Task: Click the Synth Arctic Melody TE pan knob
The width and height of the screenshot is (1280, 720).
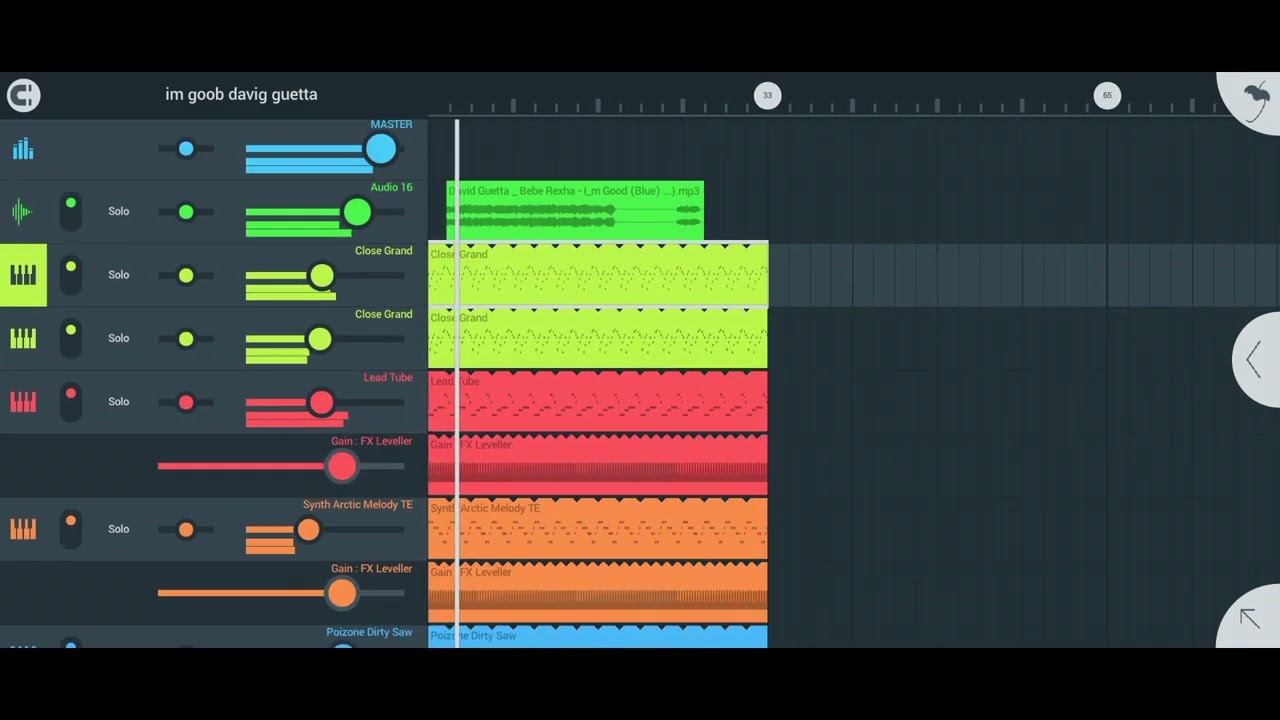Action: point(186,529)
